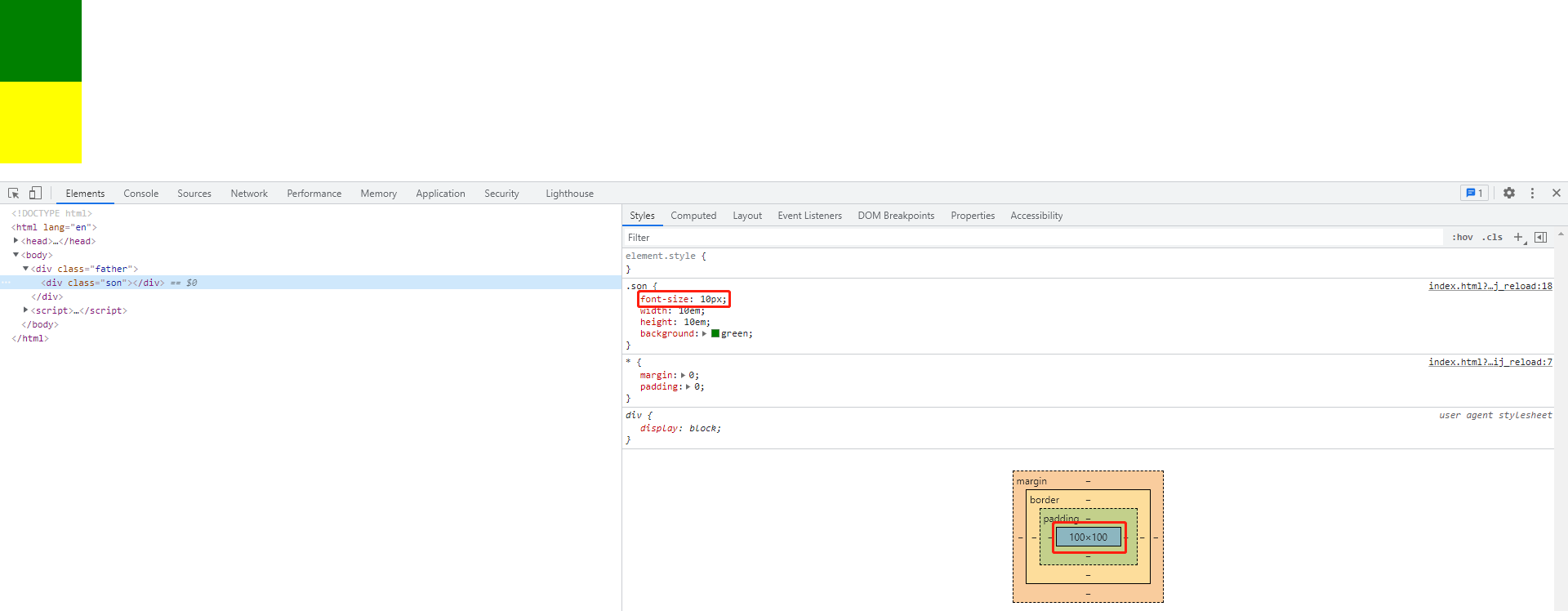Screen dimensions: 1568x611
Task: Open the Lighthouse tab
Action: (x=569, y=194)
